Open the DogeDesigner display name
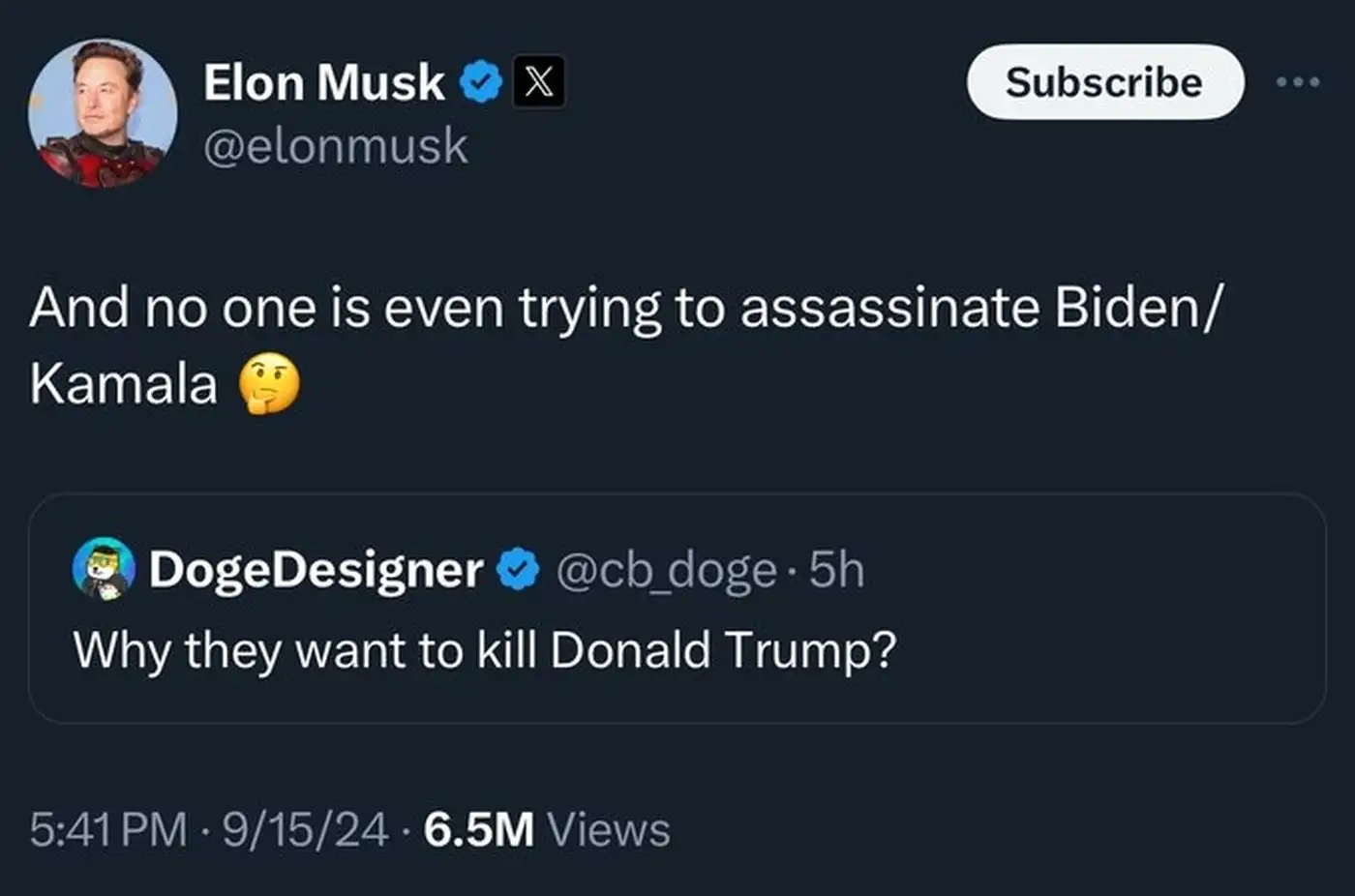 point(316,570)
